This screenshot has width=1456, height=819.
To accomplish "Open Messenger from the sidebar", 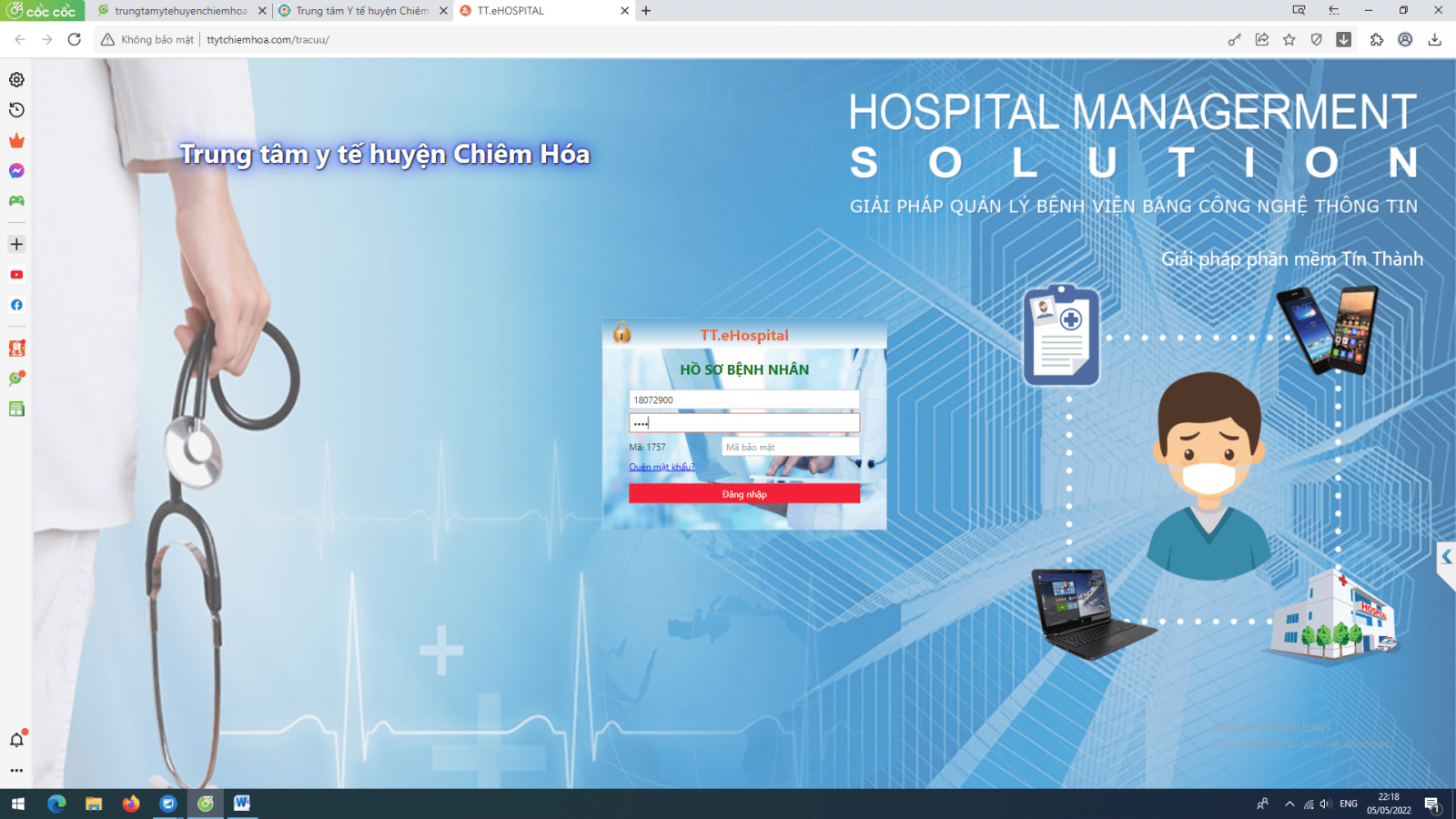I will [16, 171].
